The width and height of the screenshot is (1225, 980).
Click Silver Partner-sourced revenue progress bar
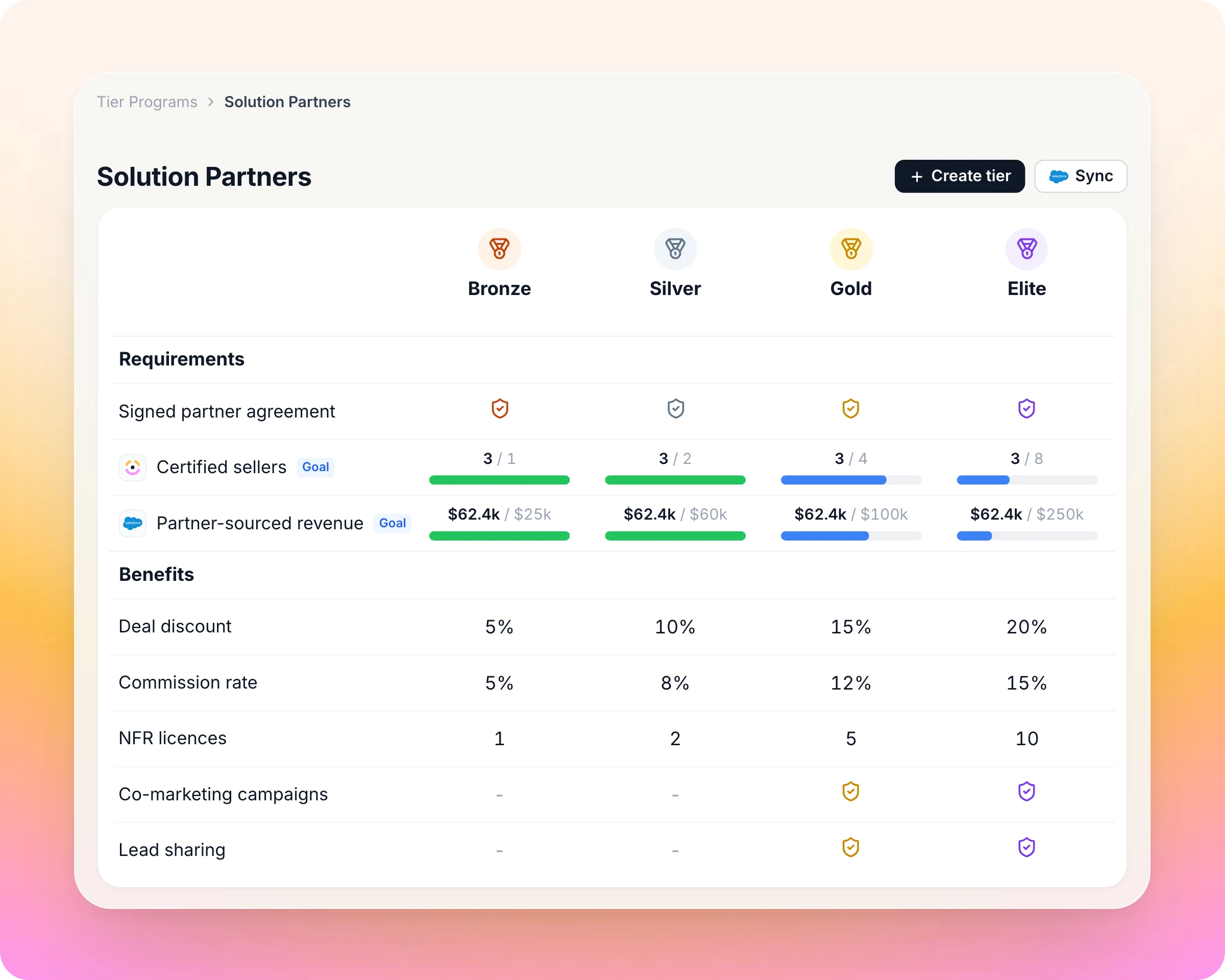[675, 536]
